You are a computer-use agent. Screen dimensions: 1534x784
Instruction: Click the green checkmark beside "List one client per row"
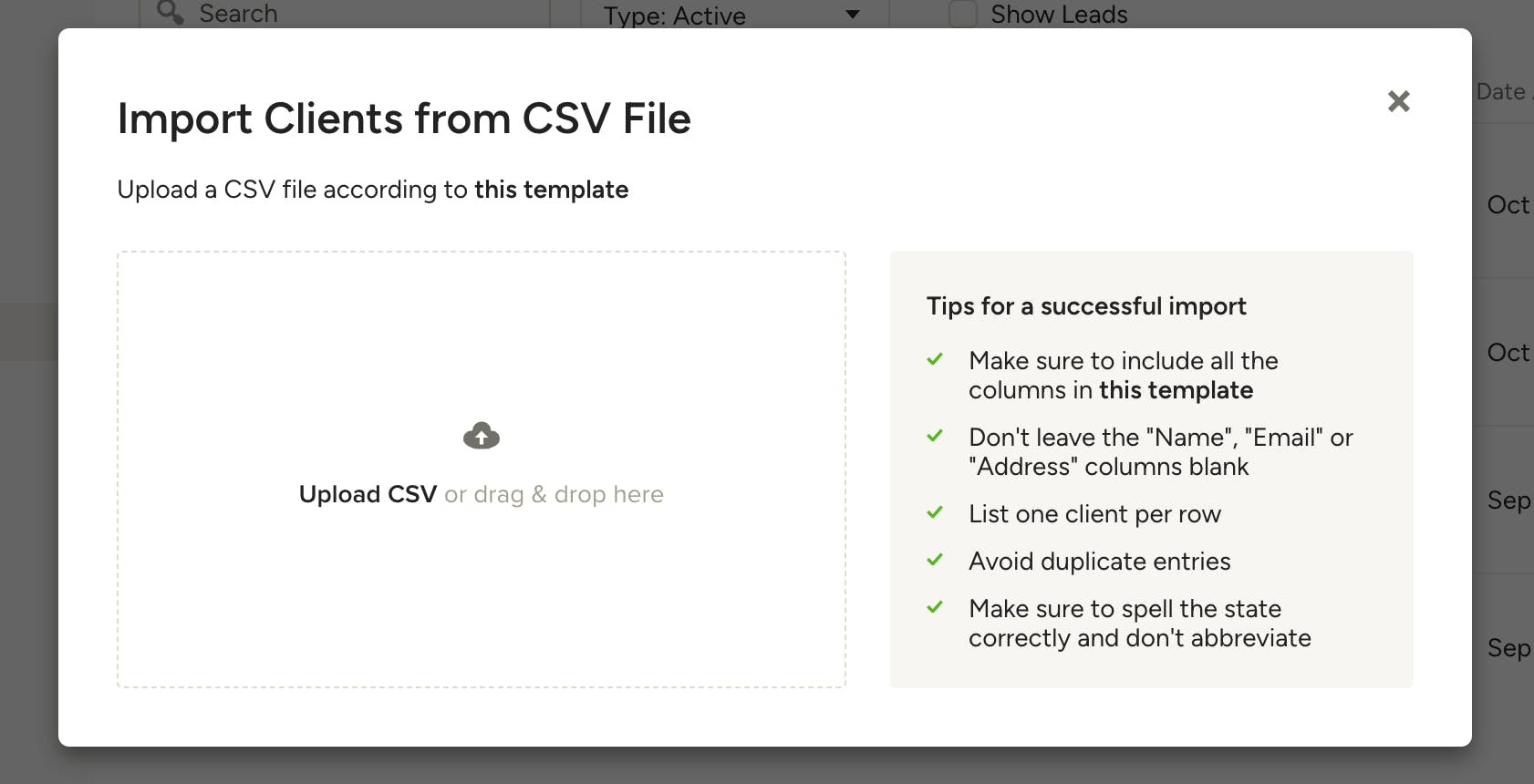tap(935, 512)
